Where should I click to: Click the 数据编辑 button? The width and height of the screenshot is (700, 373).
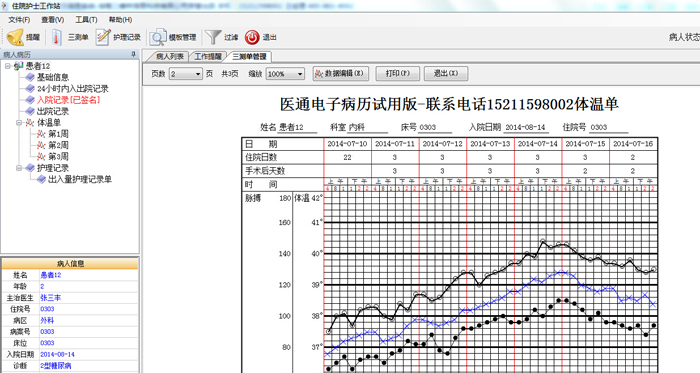[341, 74]
